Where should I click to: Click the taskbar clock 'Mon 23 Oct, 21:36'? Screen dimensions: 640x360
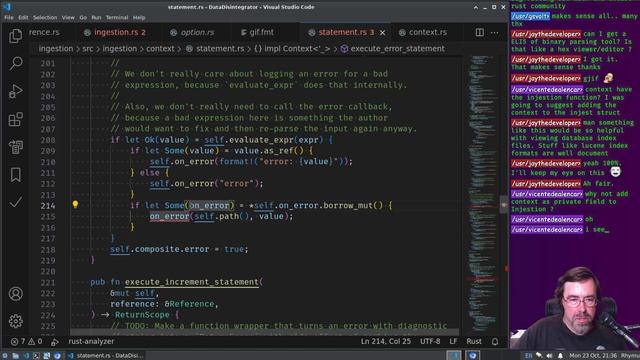click(594, 356)
